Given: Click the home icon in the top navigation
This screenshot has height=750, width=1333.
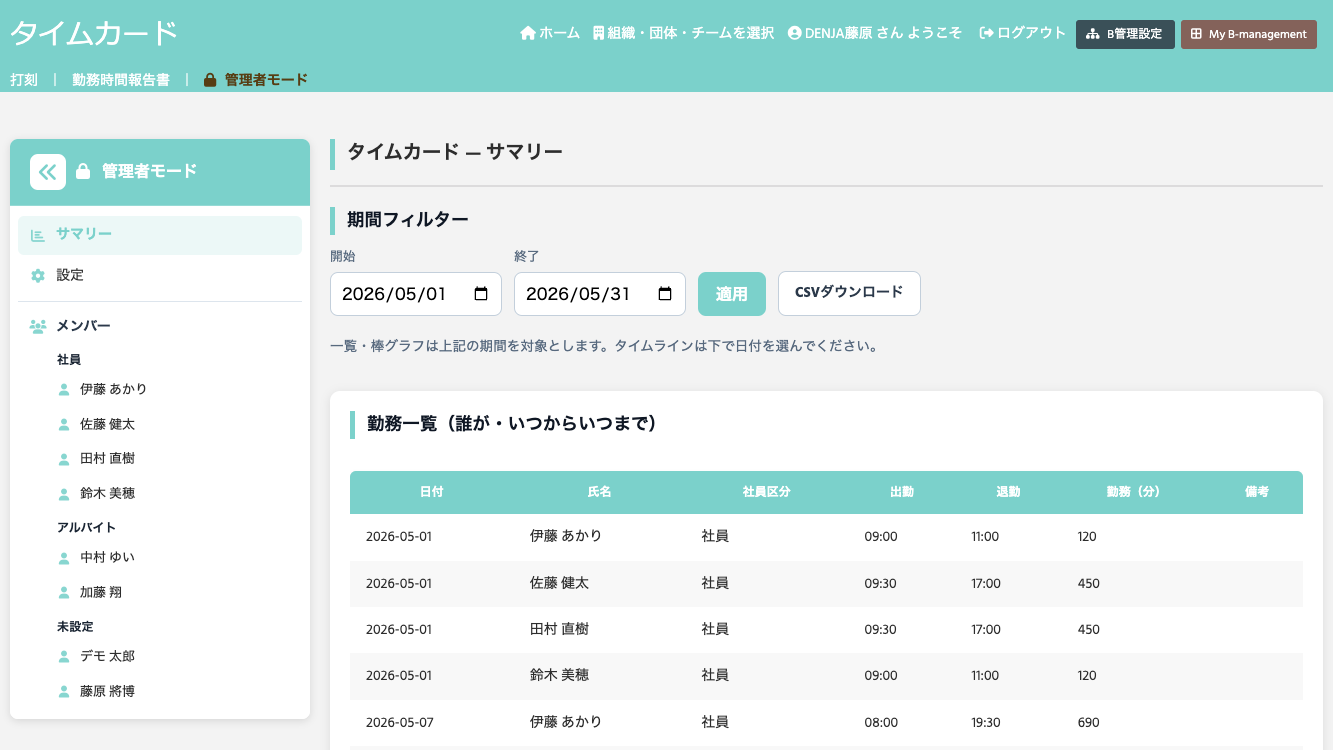Looking at the screenshot, I should pos(528,33).
